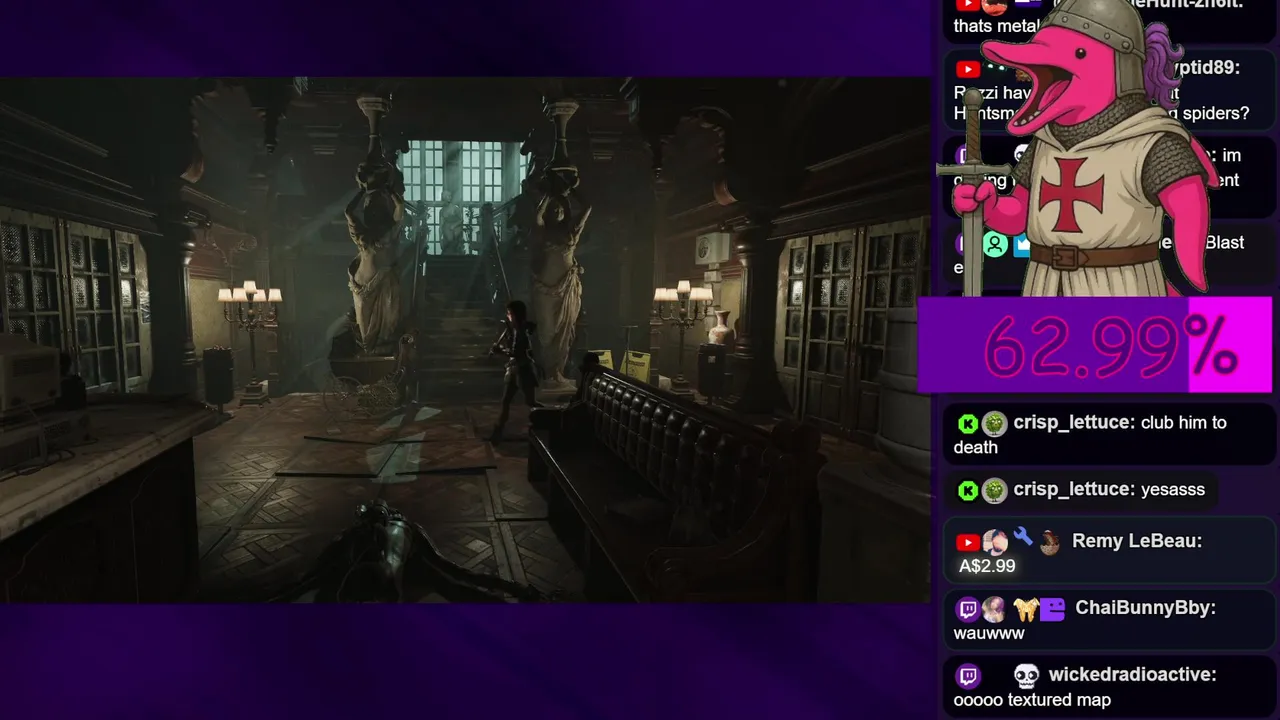This screenshot has width=1280, height=720.
Task: Click the "club him to" message text
Action: tap(1184, 423)
